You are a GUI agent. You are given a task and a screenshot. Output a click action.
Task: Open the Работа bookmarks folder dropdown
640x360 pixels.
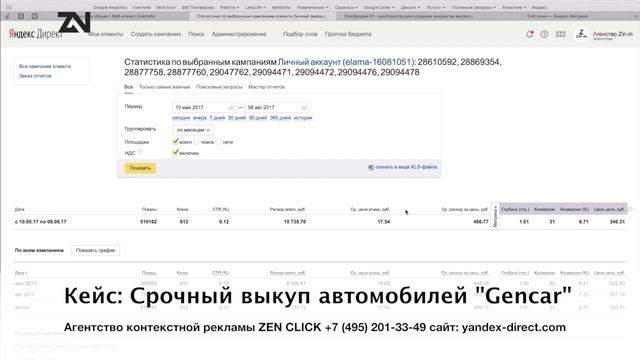click(229, 7)
